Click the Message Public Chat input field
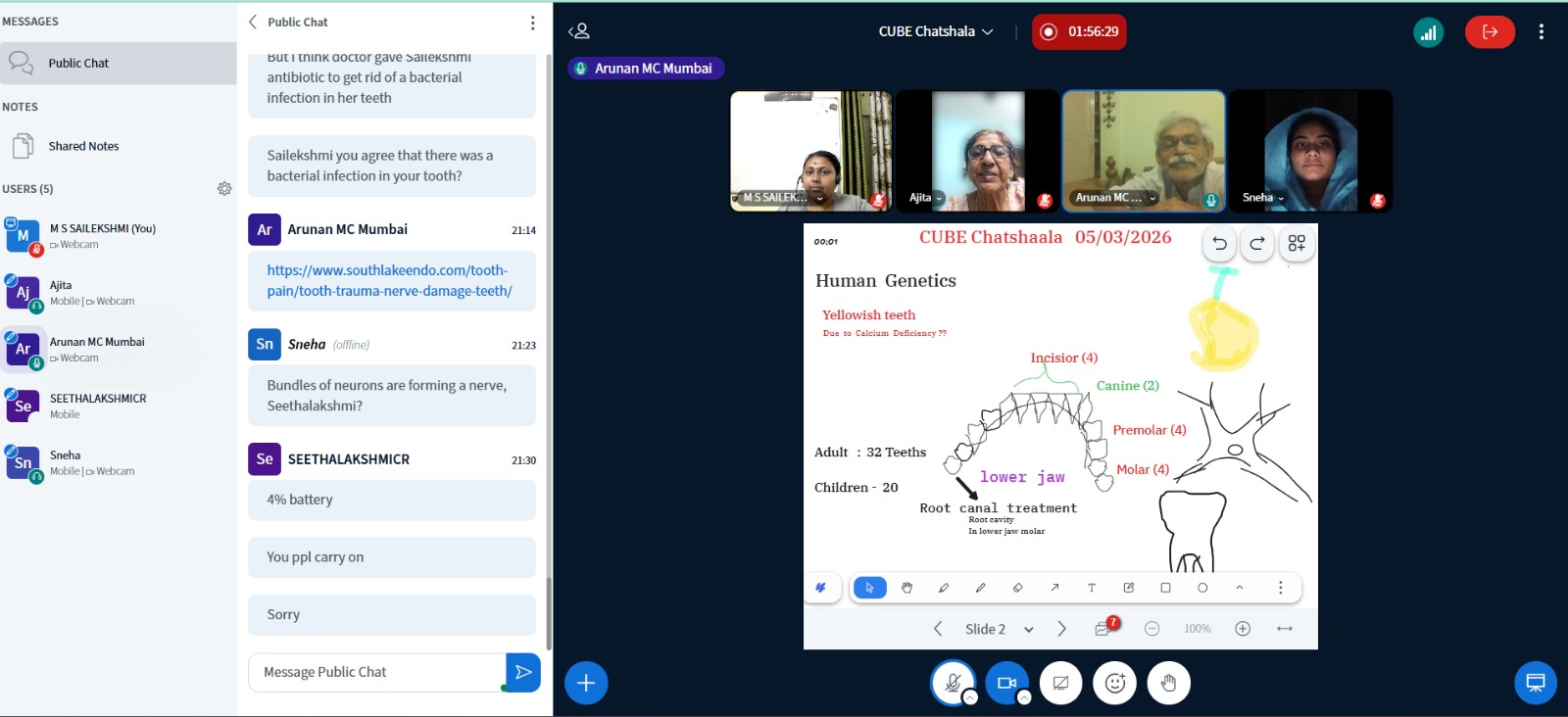This screenshot has height=717, width=1568. pos(377,672)
